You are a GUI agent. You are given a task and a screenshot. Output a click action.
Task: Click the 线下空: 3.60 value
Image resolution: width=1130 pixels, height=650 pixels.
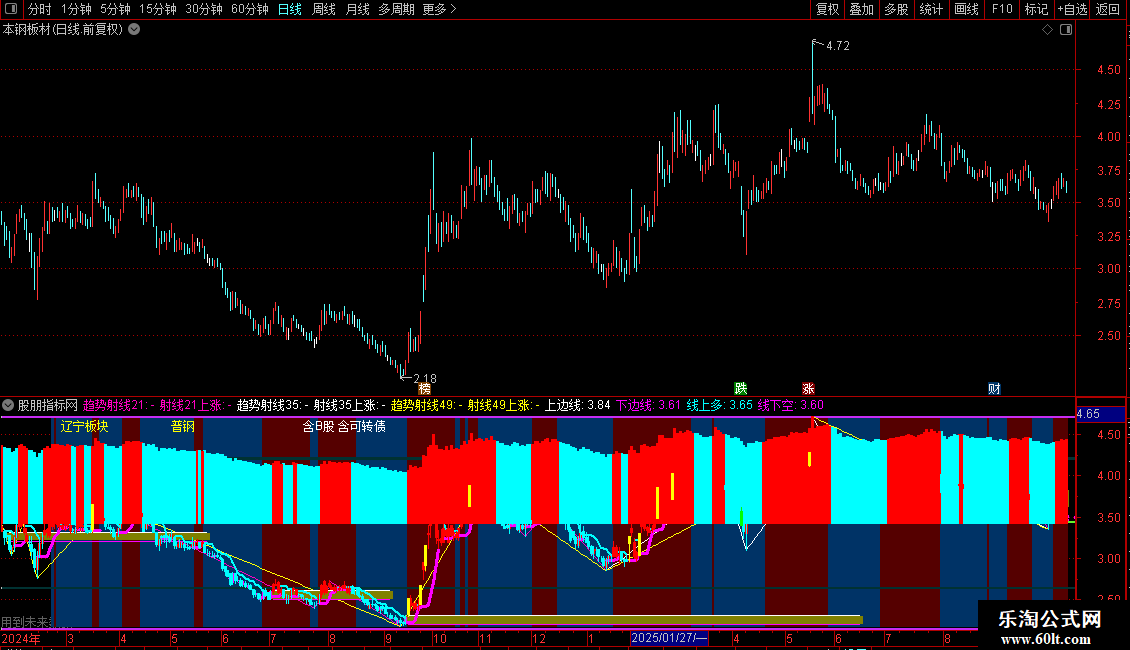(x=791, y=406)
